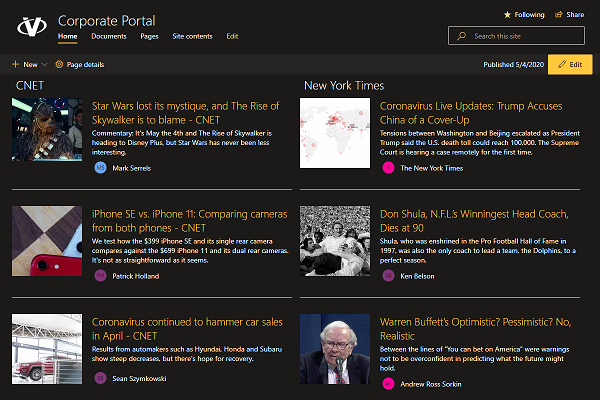Open the Coronavirus Live Updates article
The height and width of the screenshot is (400, 600).
pos(471,113)
